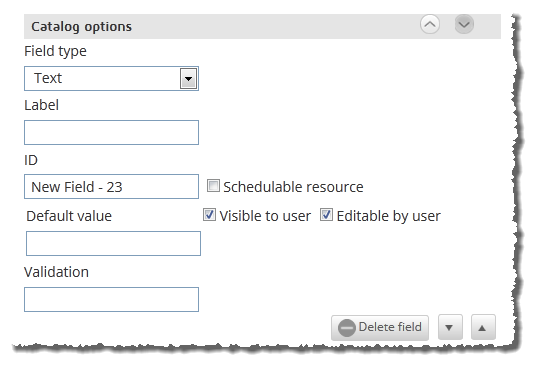The width and height of the screenshot is (533, 366).
Task: Click the Editable by user label text
Action: [389, 216]
